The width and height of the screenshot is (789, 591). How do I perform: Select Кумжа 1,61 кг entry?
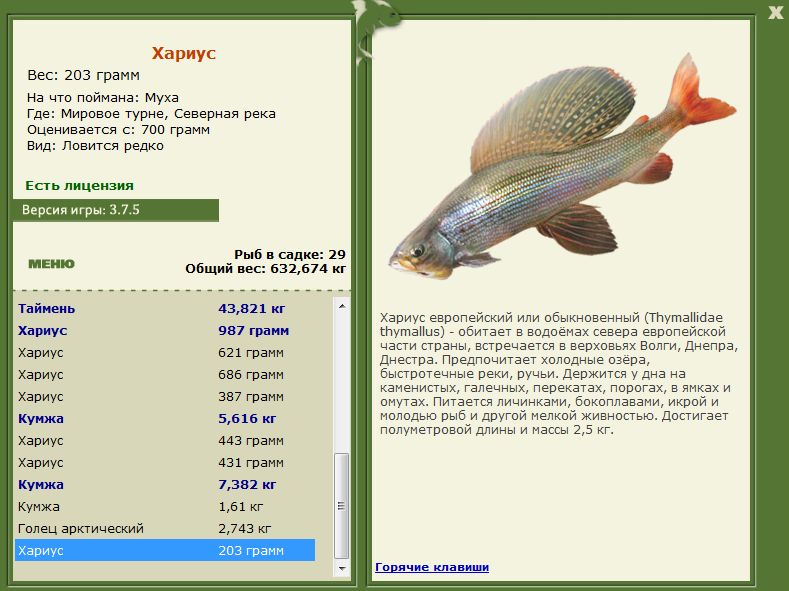coord(165,506)
